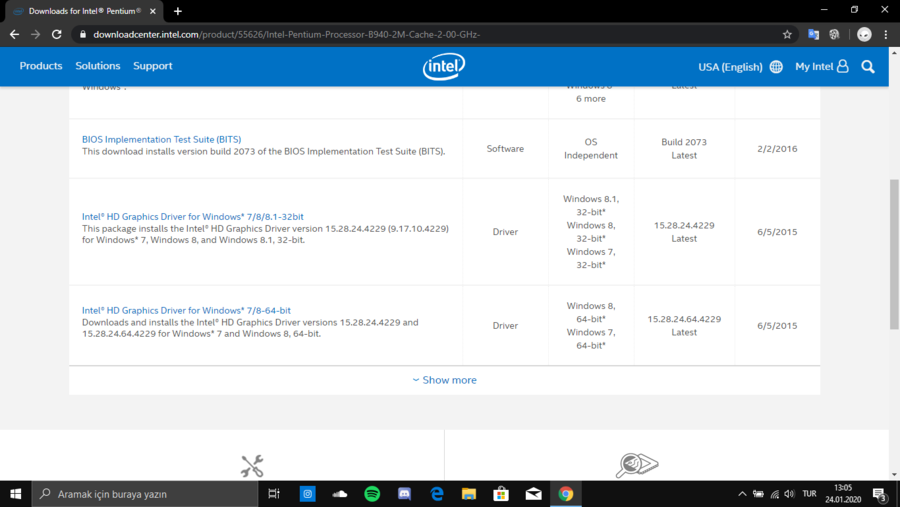
Task: Open BIOS Implementation Test Suite (BITS) link
Action: (x=161, y=139)
